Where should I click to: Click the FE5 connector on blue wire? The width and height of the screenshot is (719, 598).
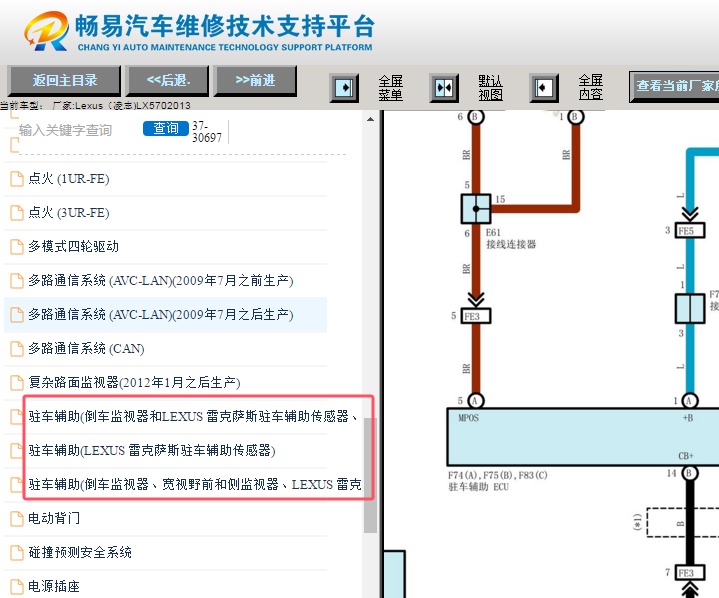[x=690, y=230]
